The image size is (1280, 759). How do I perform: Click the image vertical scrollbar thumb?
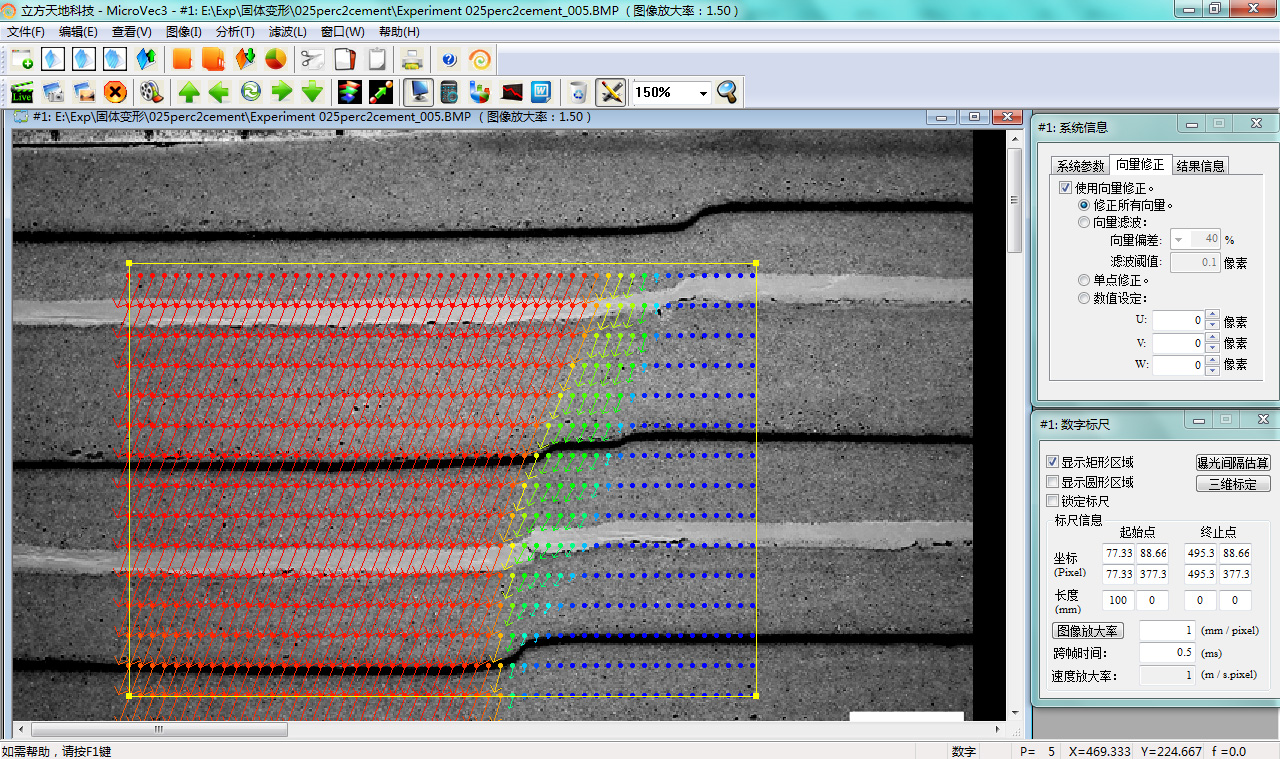[1014, 201]
